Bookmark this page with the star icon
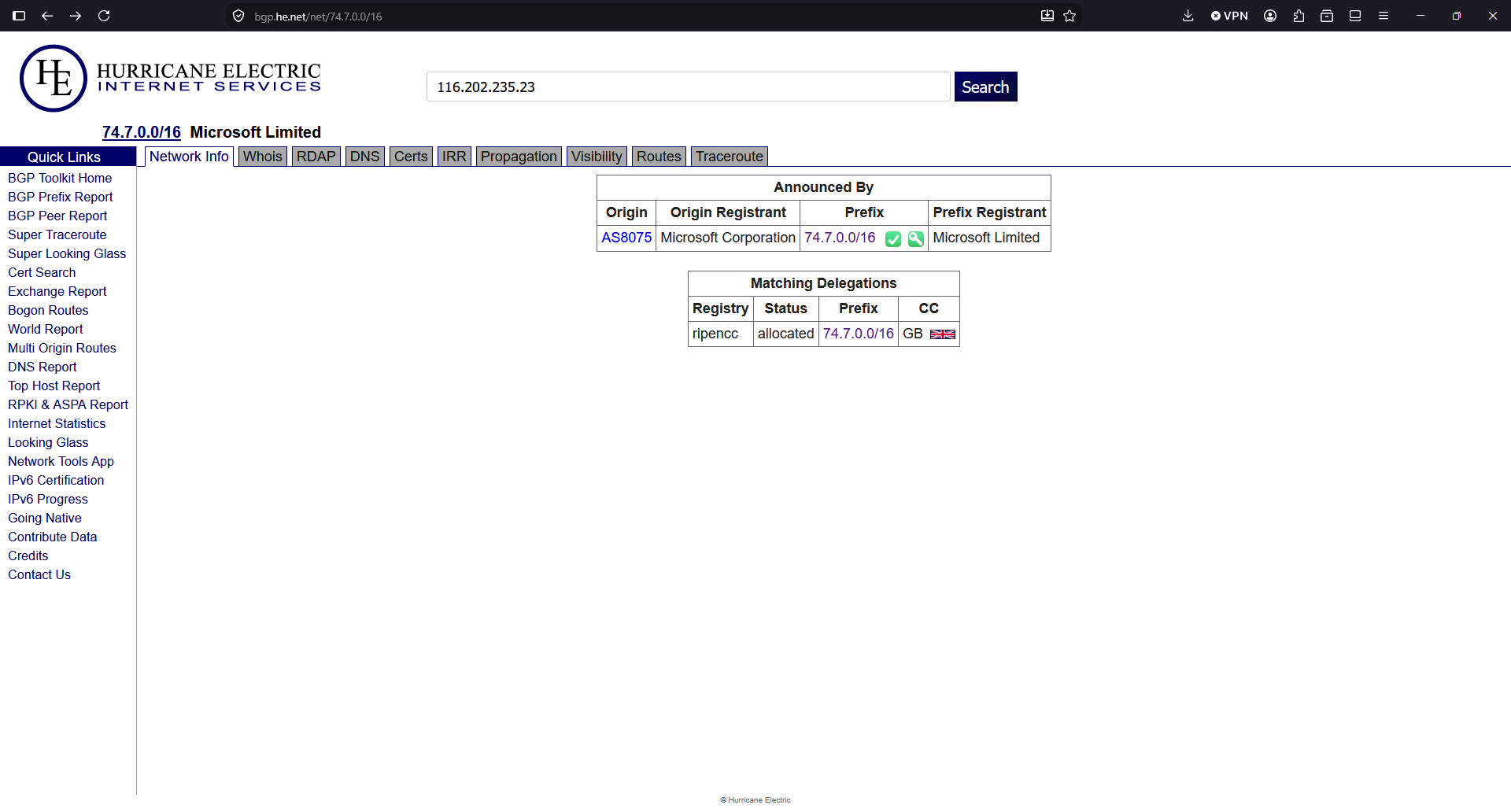This screenshot has height=812, width=1511. 1070,16
